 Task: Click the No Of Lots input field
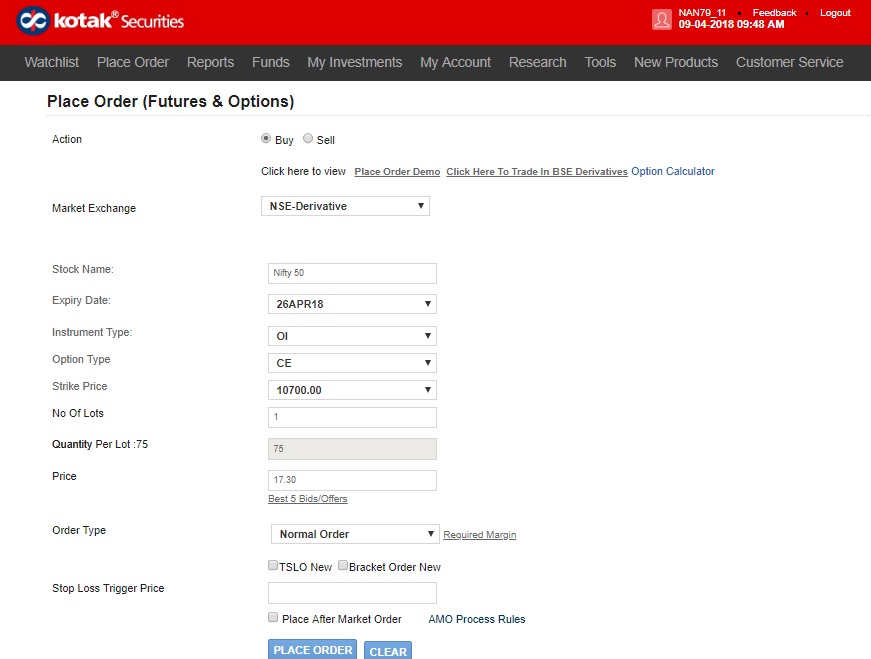click(352, 417)
